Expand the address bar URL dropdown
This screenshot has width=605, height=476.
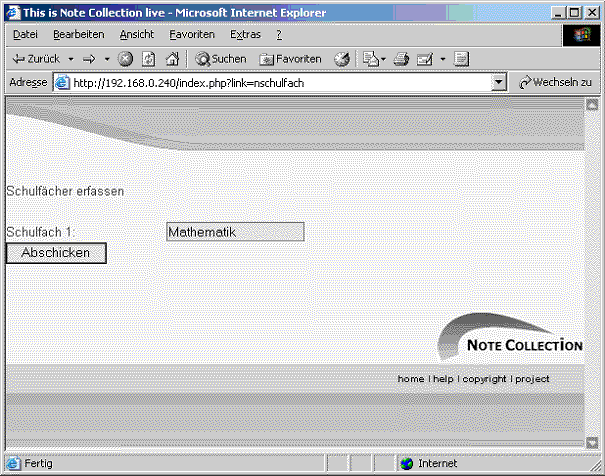(500, 83)
